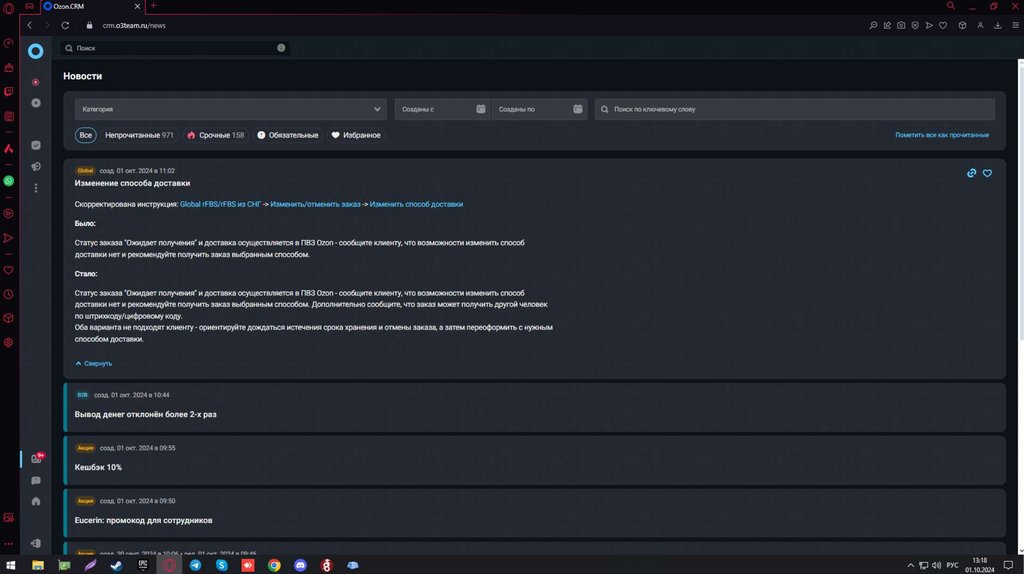Focus the Поиск по ключевому слову field
The image size is (1024, 574).
pos(795,109)
